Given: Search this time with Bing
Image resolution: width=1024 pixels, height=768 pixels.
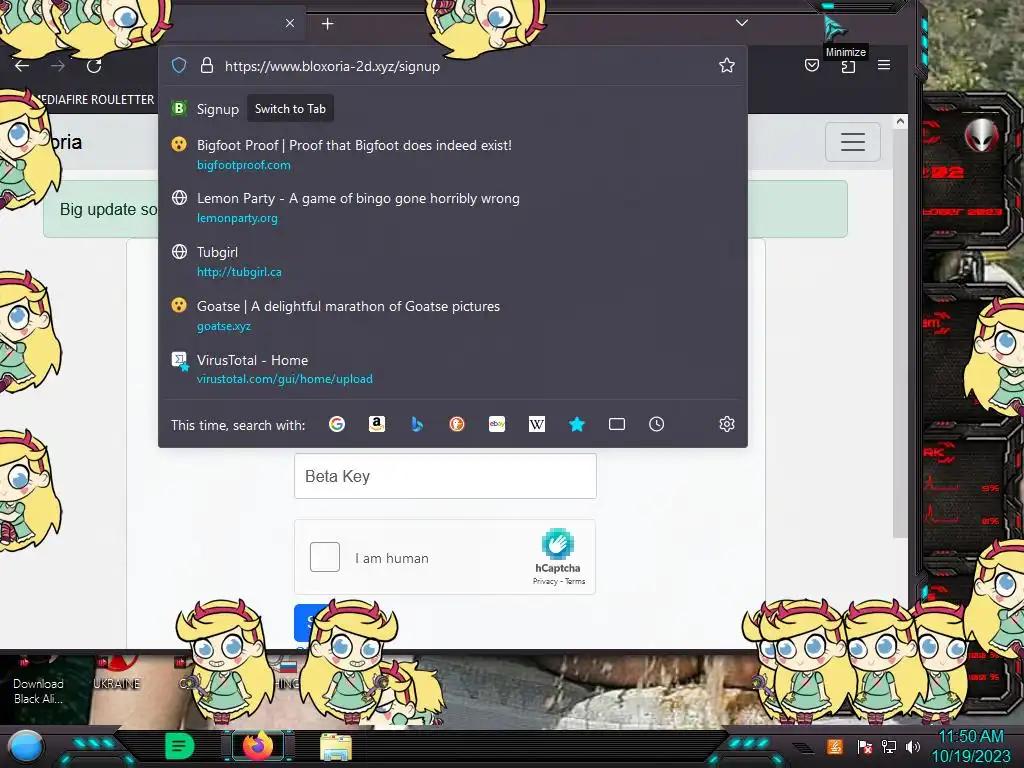Looking at the screenshot, I should point(417,424).
